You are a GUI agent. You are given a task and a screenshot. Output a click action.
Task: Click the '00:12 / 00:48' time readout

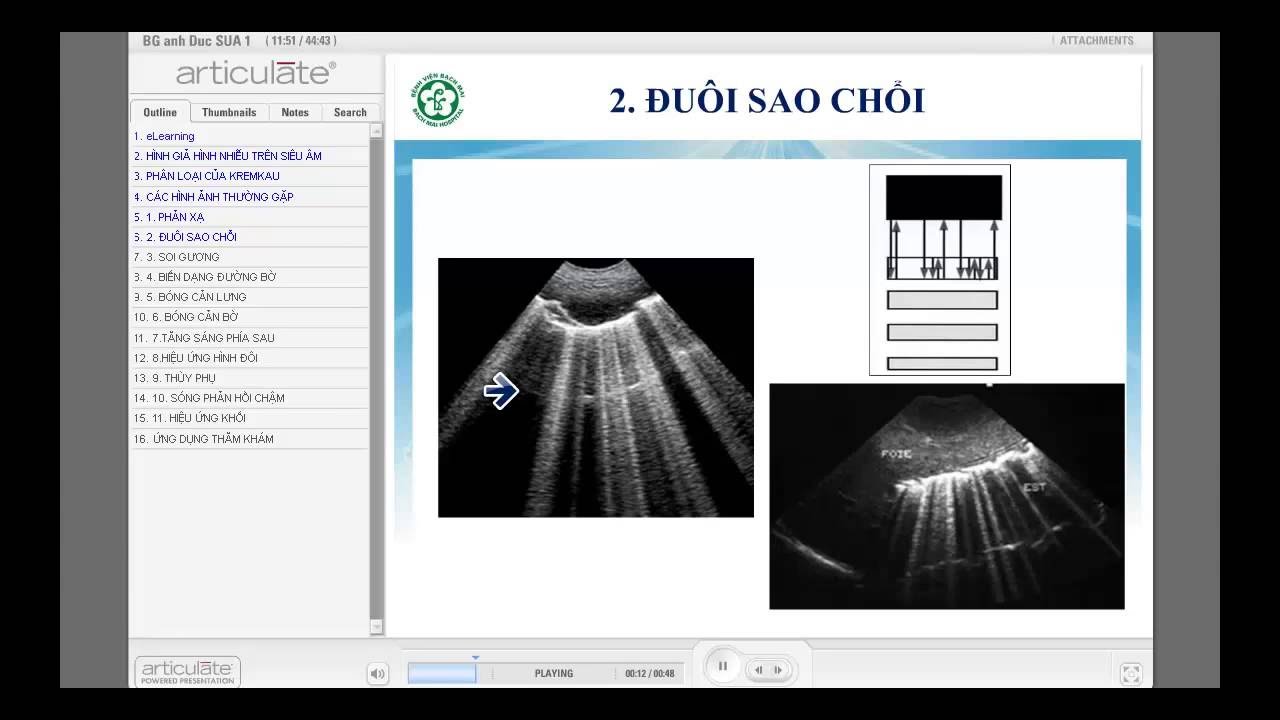650,674
